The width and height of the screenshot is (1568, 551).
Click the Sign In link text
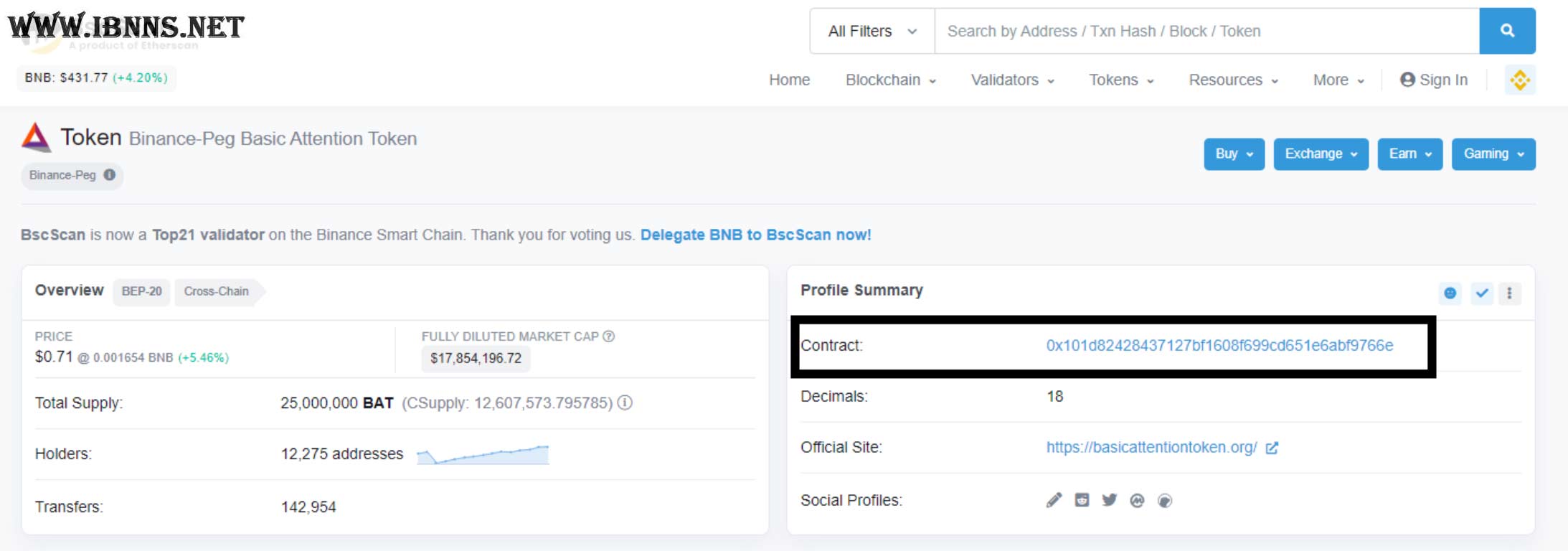click(x=1443, y=80)
